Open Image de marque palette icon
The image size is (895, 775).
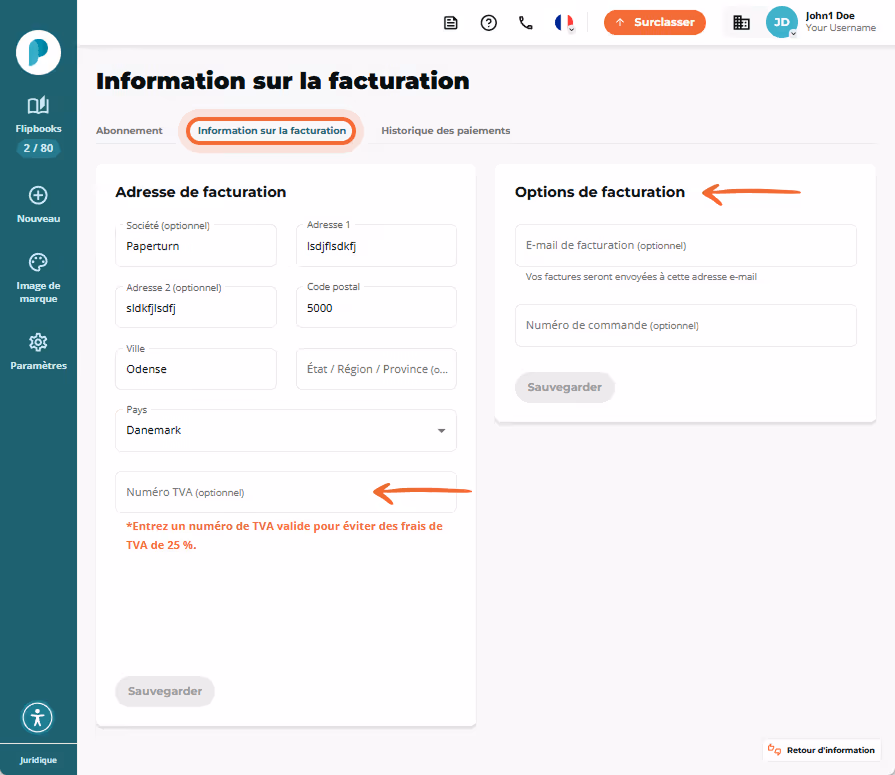tap(38, 263)
